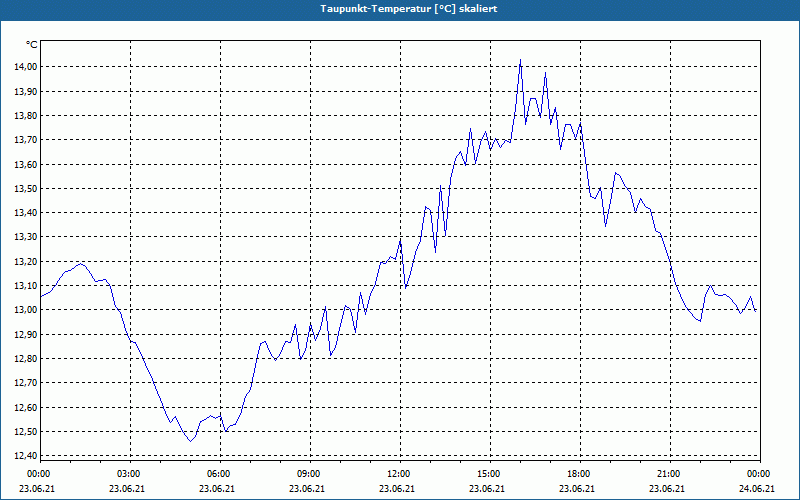Image resolution: width=800 pixels, height=500 pixels.
Task: Select the 13,30 axis value
Action: point(25,237)
